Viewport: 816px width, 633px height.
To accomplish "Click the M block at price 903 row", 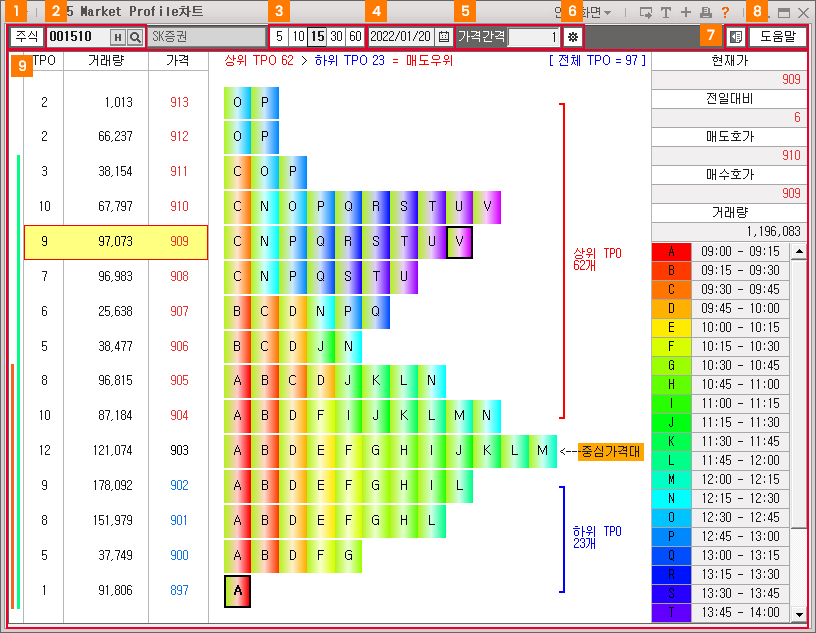I will point(543,451).
